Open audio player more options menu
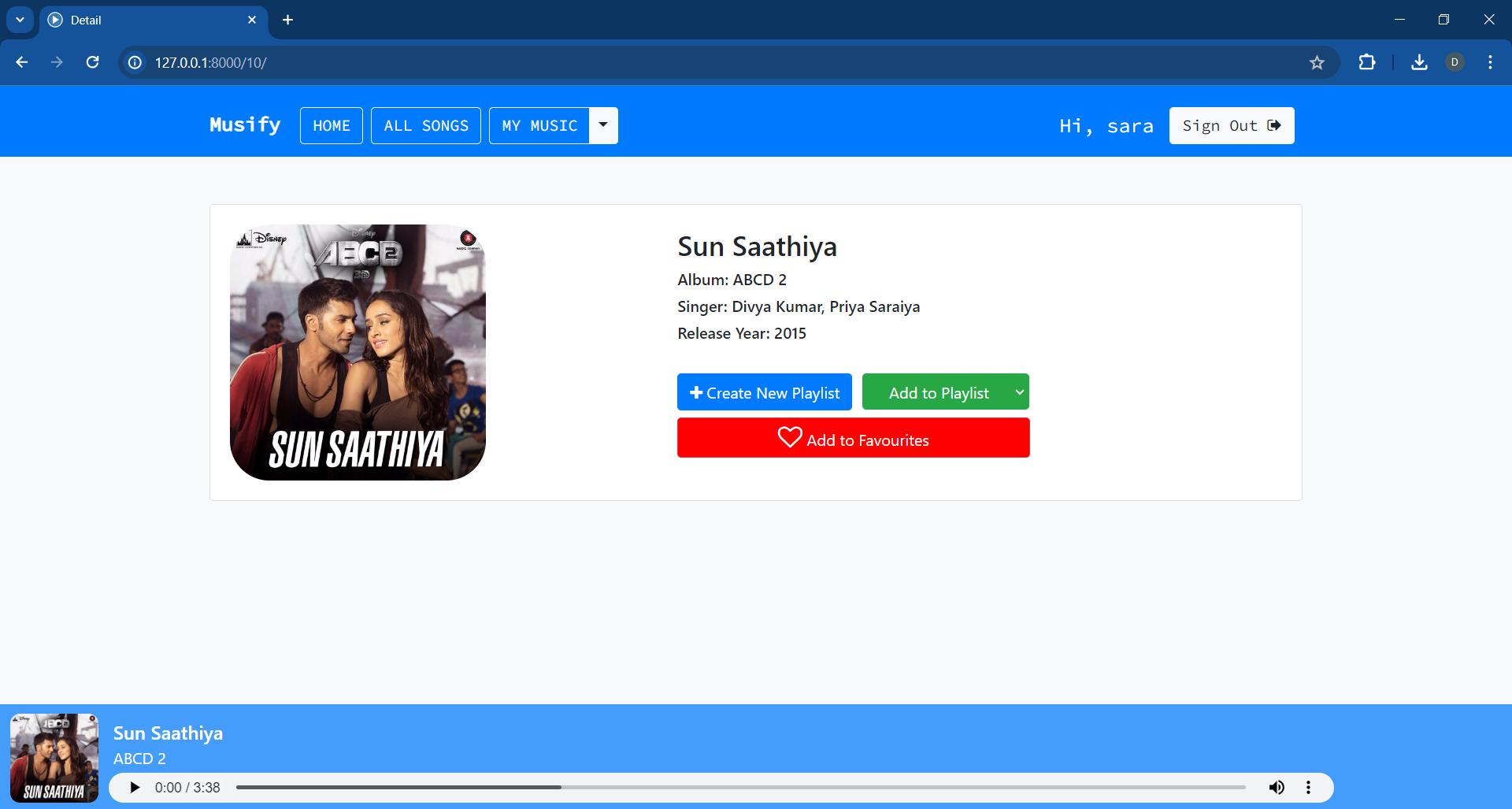 (1308, 788)
